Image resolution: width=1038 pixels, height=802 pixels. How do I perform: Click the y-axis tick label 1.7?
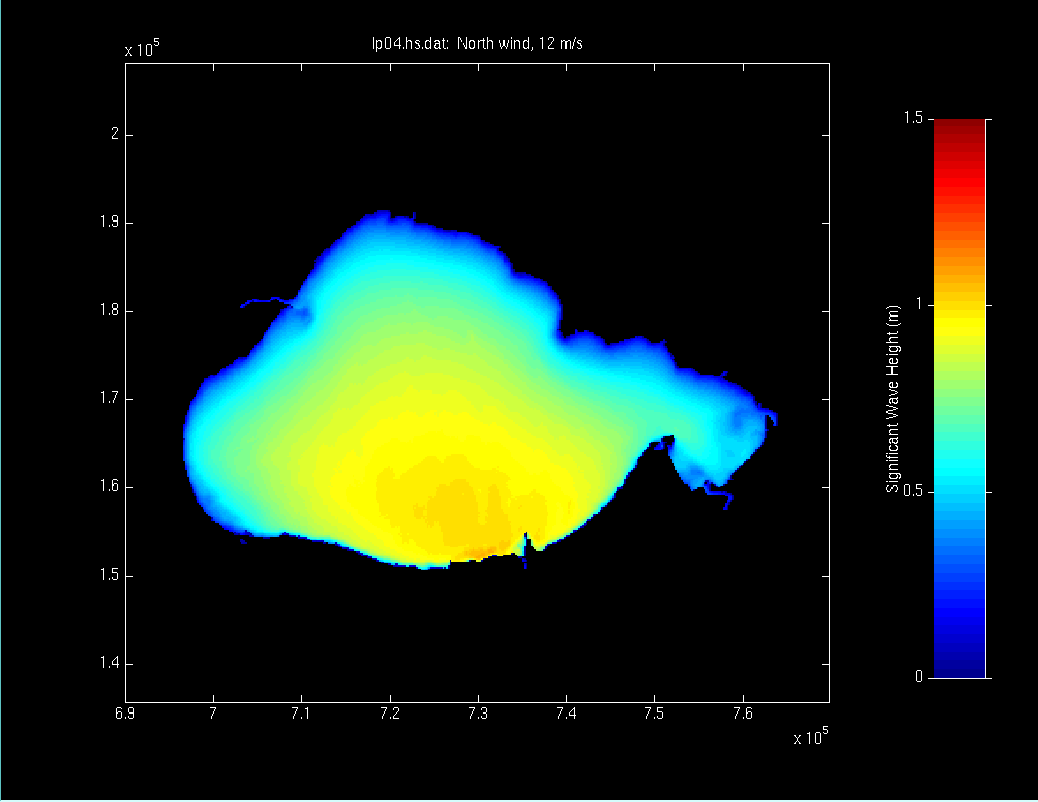point(109,399)
